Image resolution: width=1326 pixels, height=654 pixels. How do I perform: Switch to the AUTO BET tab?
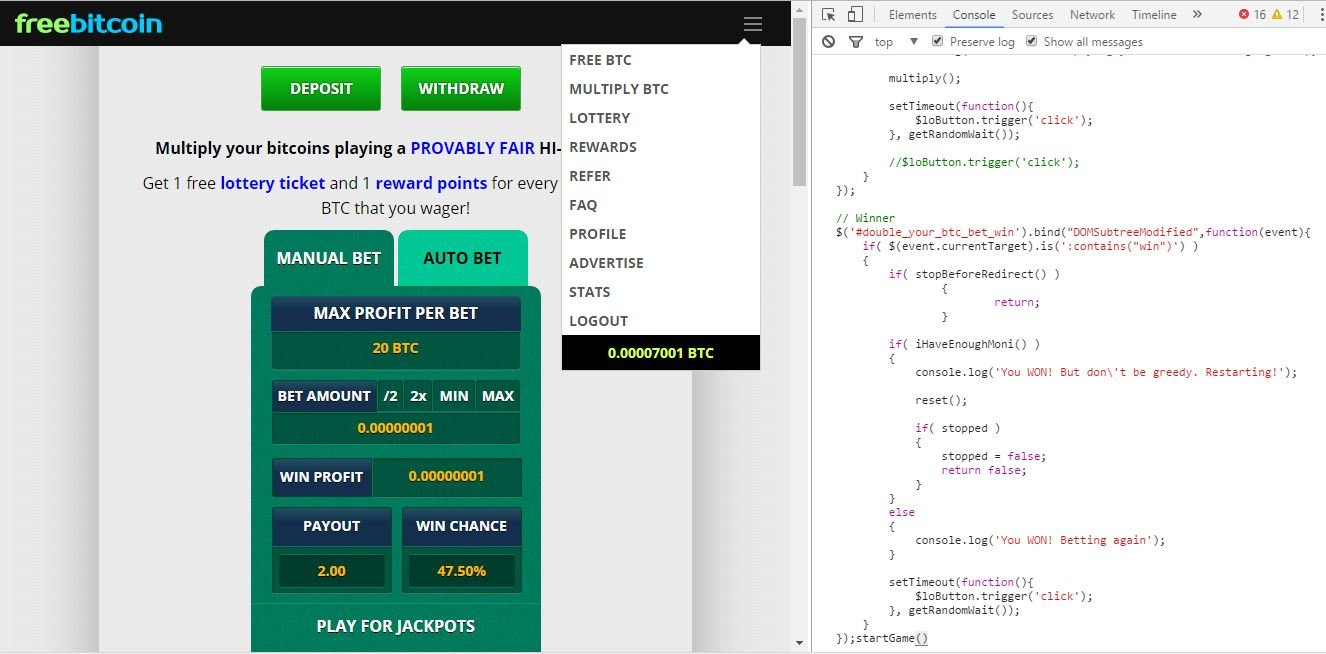coord(462,258)
